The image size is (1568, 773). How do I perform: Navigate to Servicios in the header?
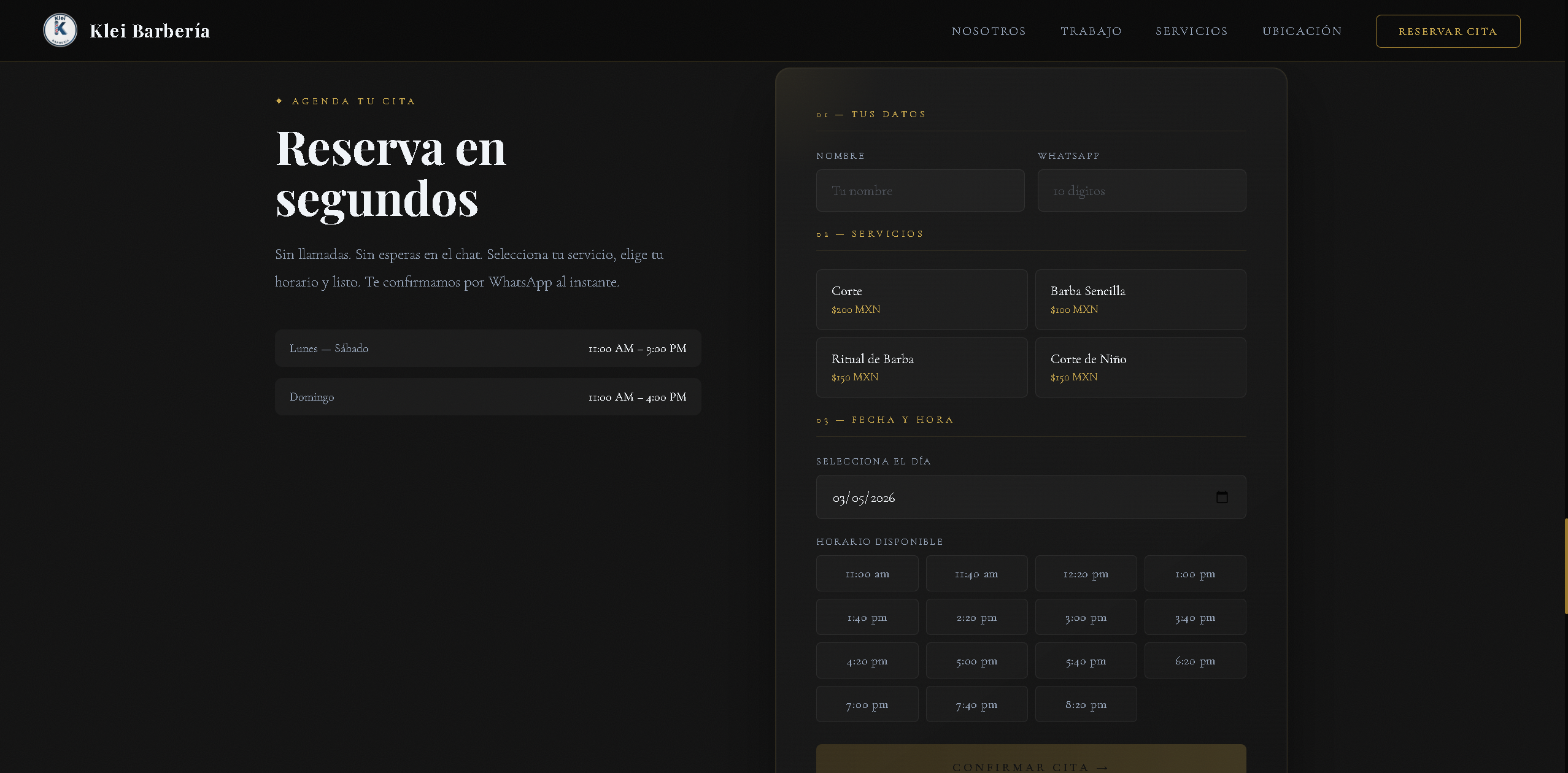[x=1192, y=31]
